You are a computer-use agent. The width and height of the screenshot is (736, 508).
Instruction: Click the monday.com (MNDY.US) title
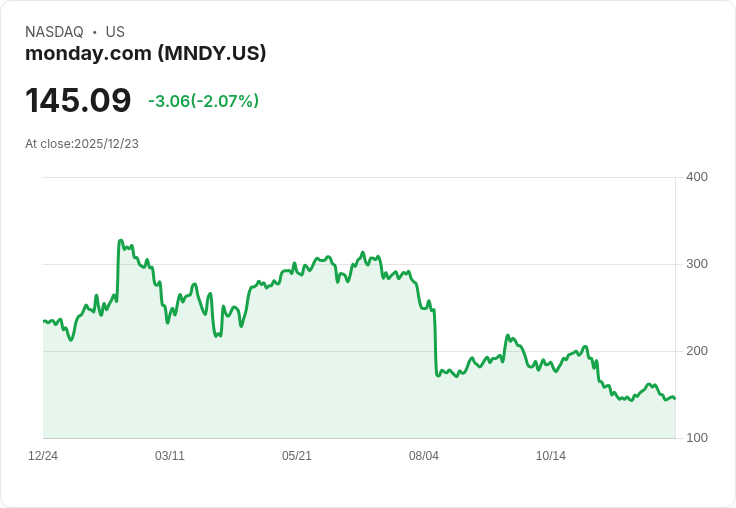tap(146, 53)
